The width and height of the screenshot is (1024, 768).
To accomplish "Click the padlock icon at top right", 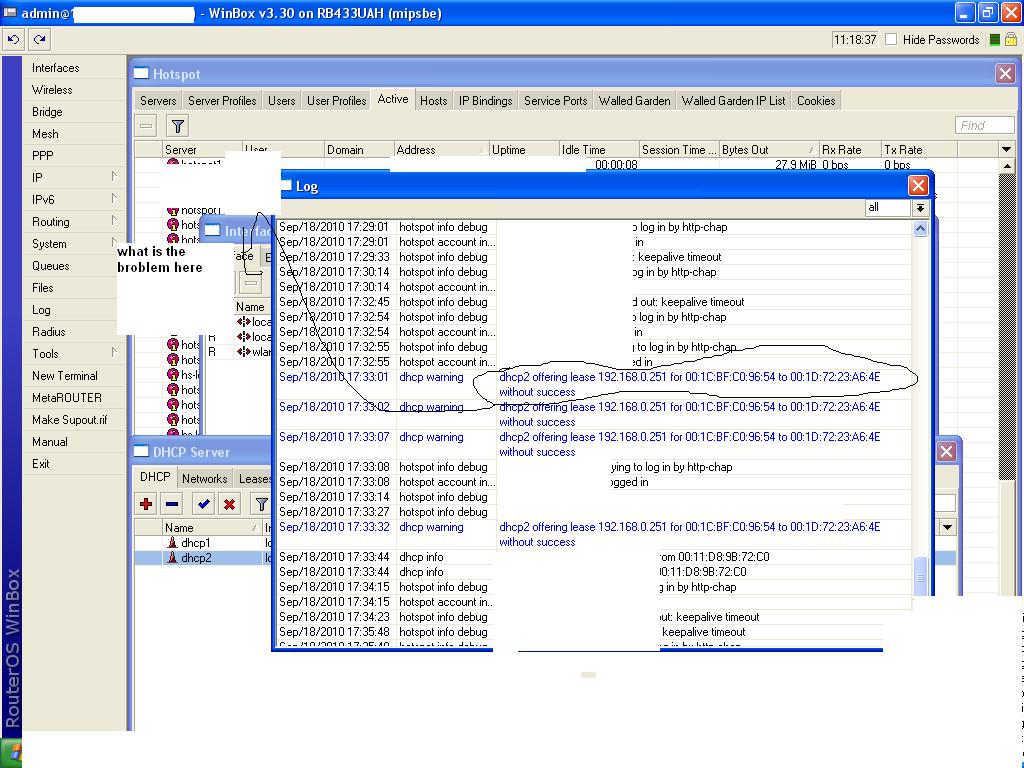I will (x=1011, y=40).
